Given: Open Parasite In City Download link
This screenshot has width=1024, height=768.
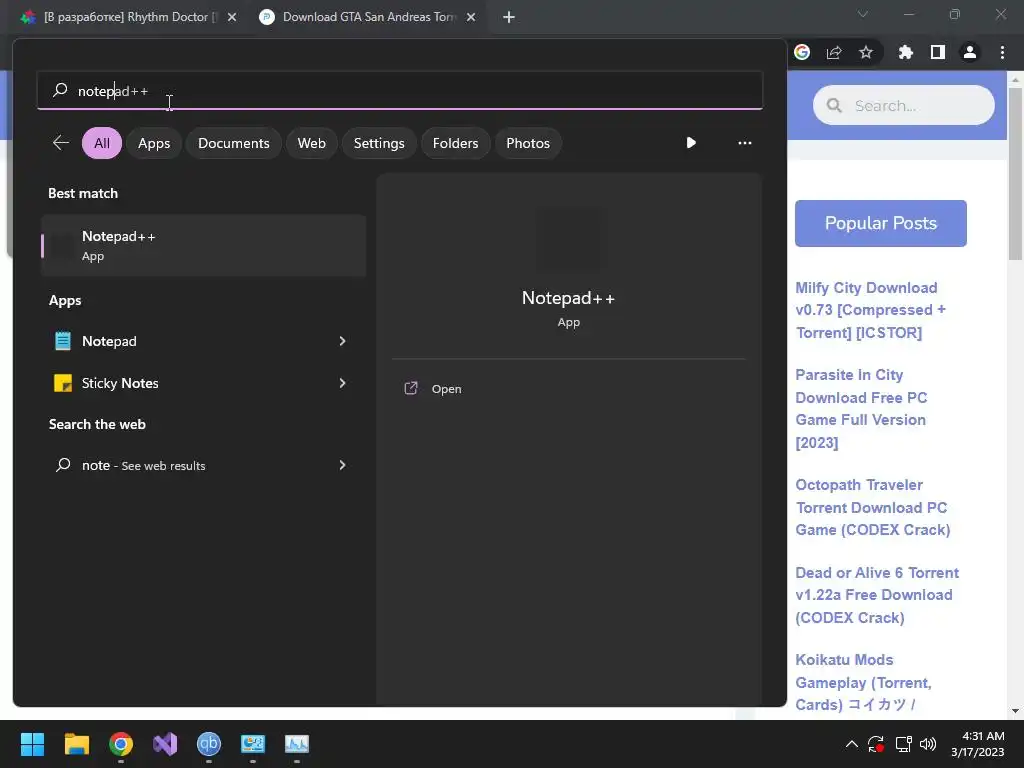Looking at the screenshot, I should (861, 408).
